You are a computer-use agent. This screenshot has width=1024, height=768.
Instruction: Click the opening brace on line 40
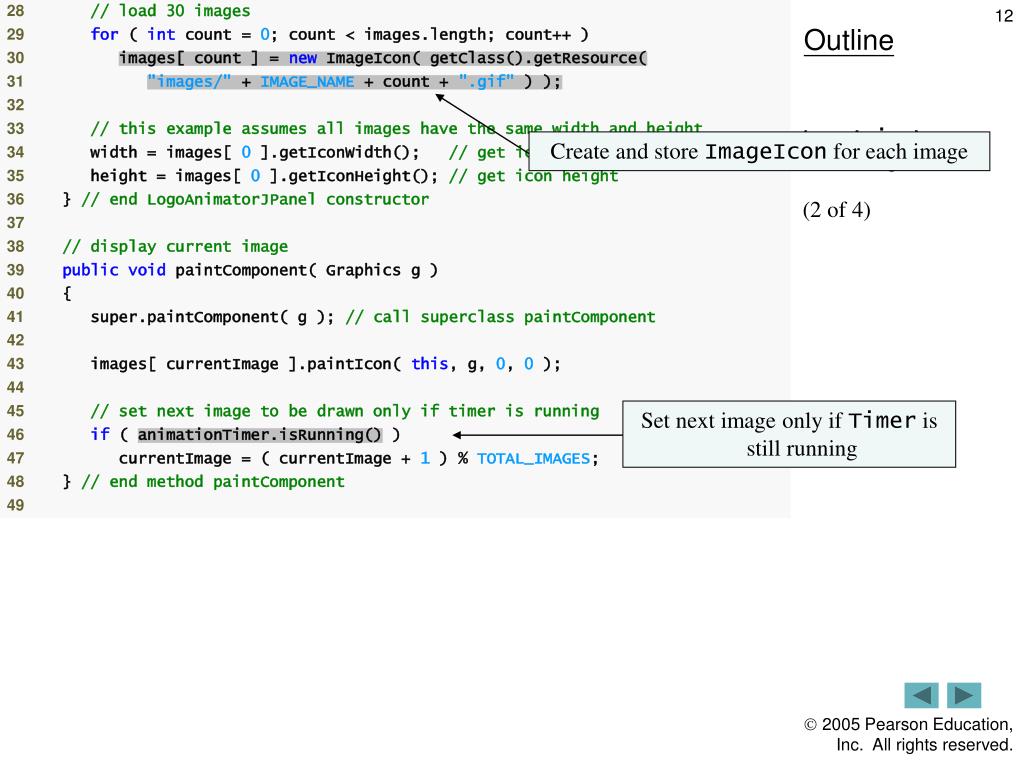tap(67, 293)
